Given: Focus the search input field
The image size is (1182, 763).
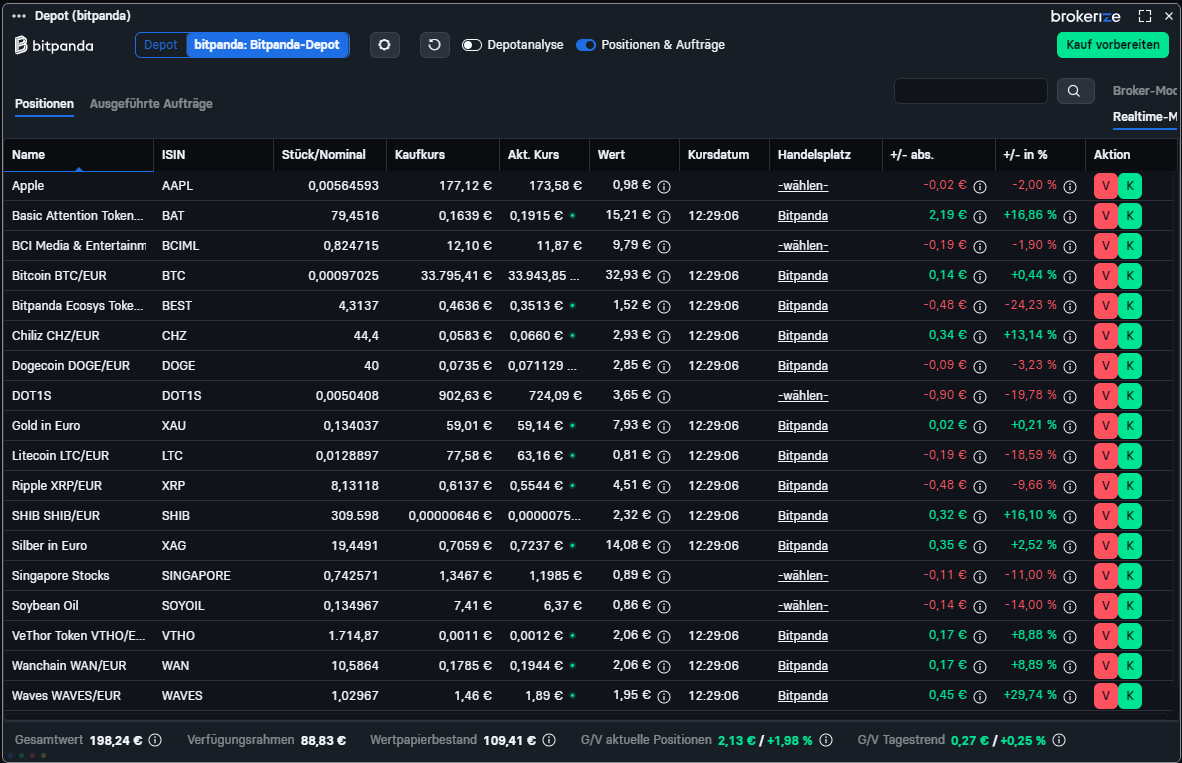Looking at the screenshot, I should click(971, 91).
